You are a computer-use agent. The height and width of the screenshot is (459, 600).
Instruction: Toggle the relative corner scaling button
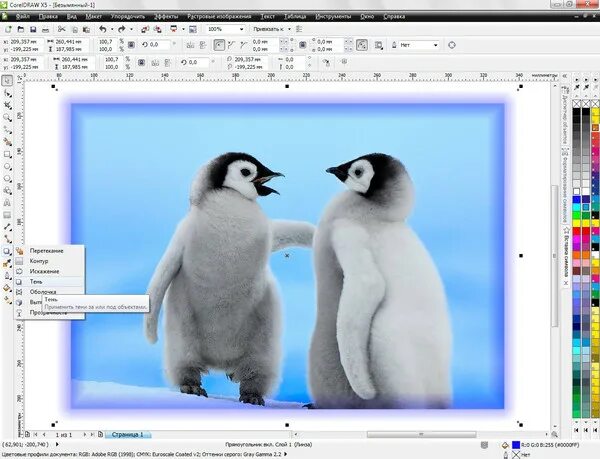click(362, 45)
